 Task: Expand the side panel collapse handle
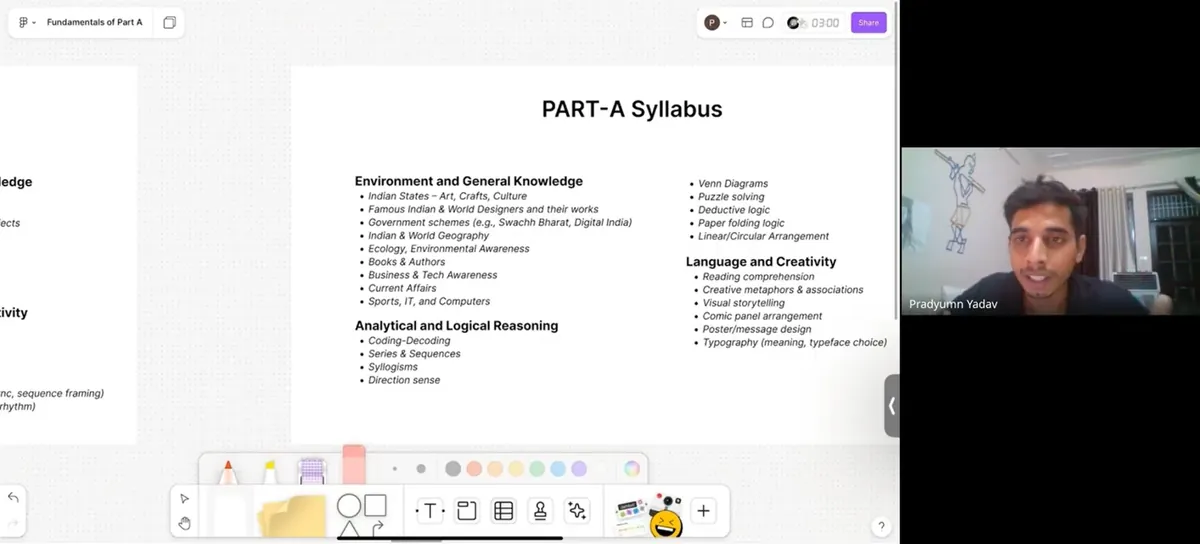(x=892, y=406)
